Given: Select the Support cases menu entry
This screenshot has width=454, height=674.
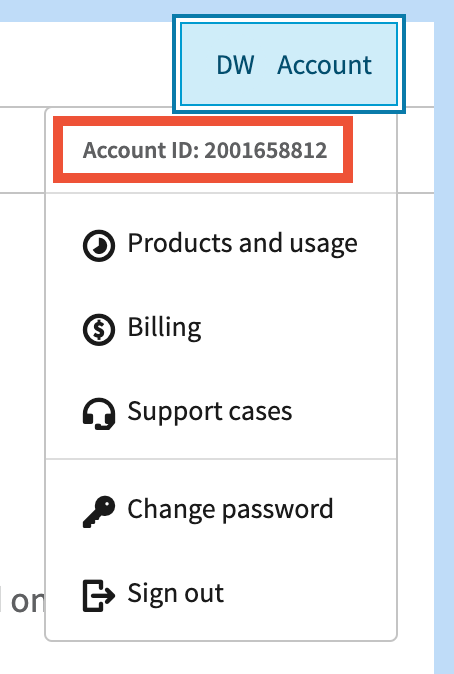Looking at the screenshot, I should (x=221, y=414).
